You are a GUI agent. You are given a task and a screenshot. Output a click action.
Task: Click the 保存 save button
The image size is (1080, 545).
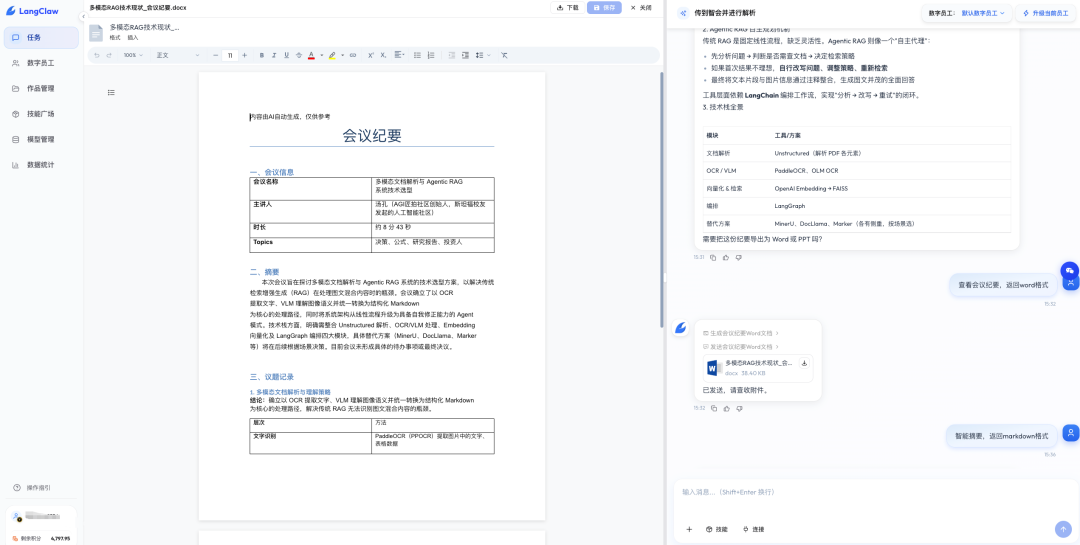click(604, 8)
